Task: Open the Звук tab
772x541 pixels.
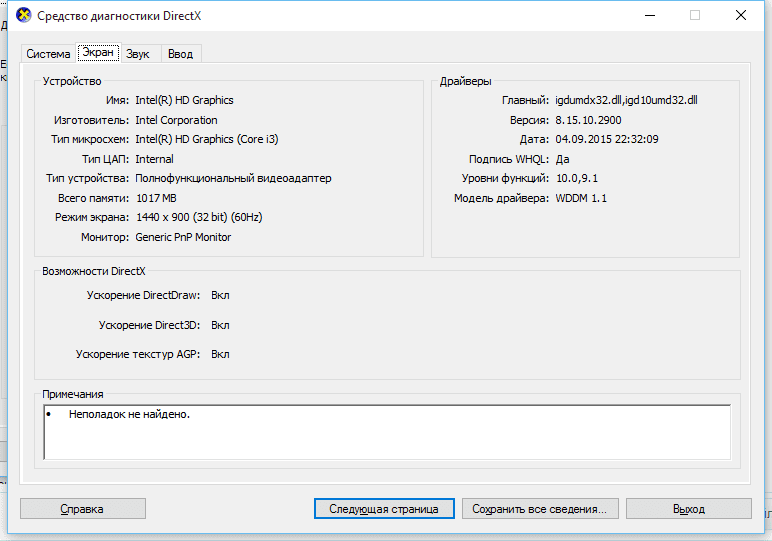Action: coord(137,54)
